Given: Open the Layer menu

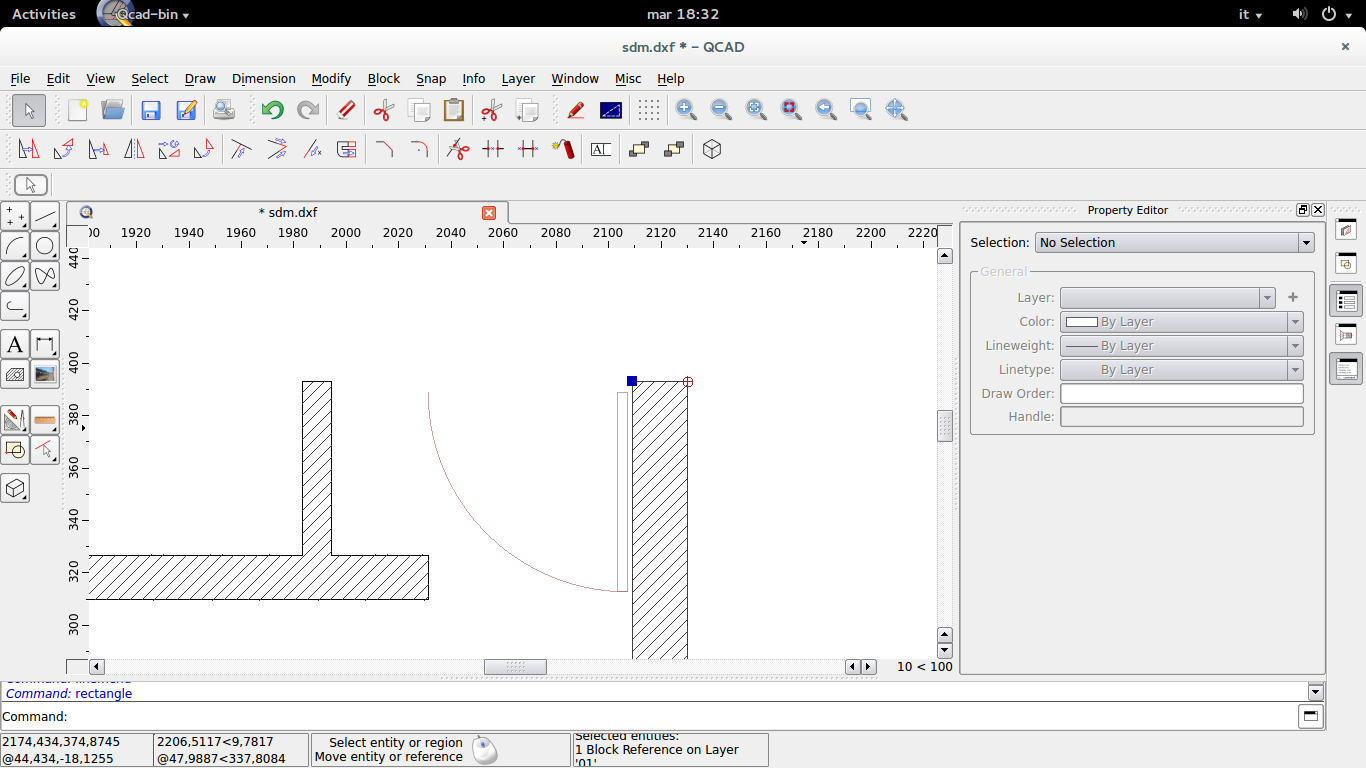Looking at the screenshot, I should pyautogui.click(x=518, y=78).
